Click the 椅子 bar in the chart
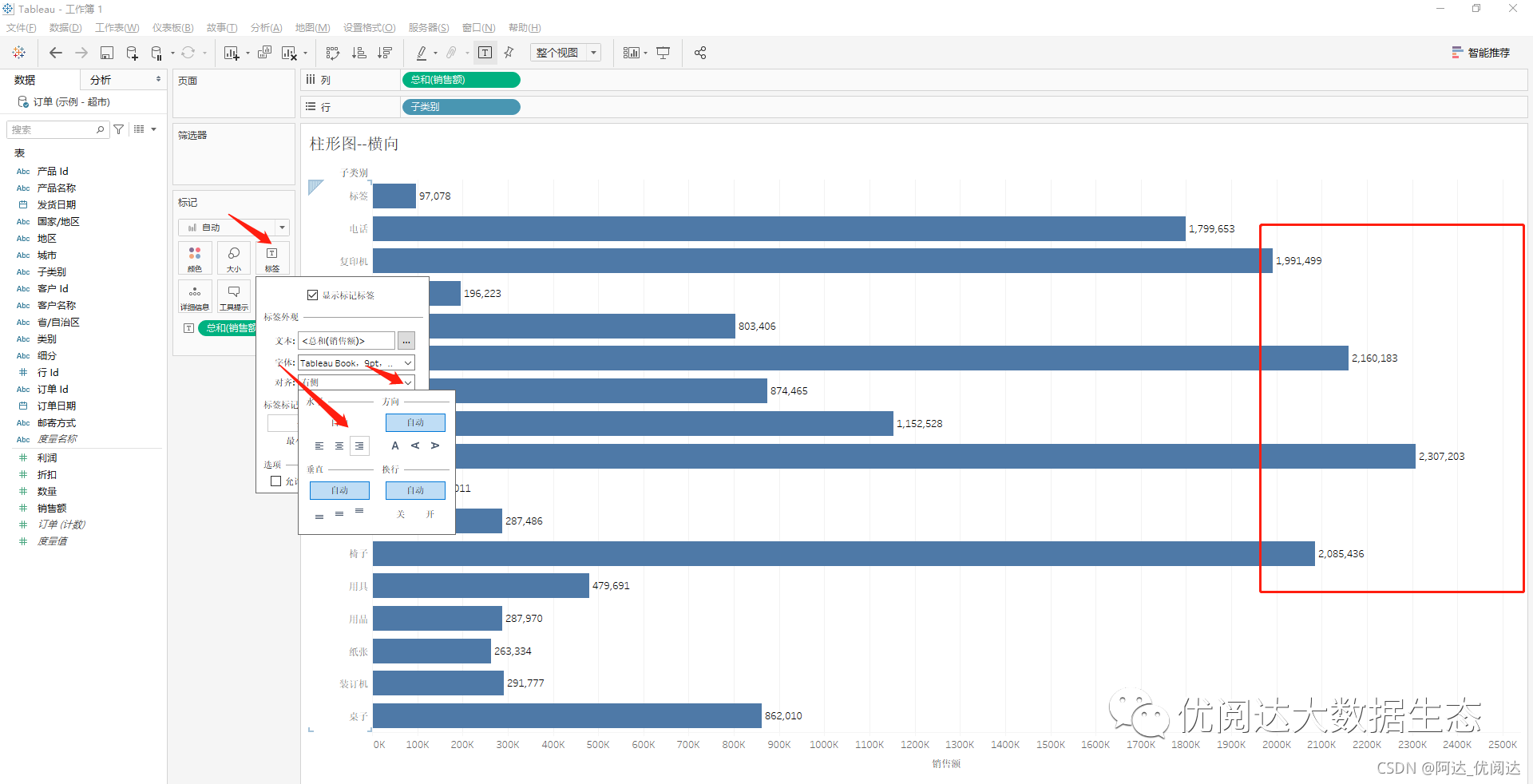 (x=843, y=554)
